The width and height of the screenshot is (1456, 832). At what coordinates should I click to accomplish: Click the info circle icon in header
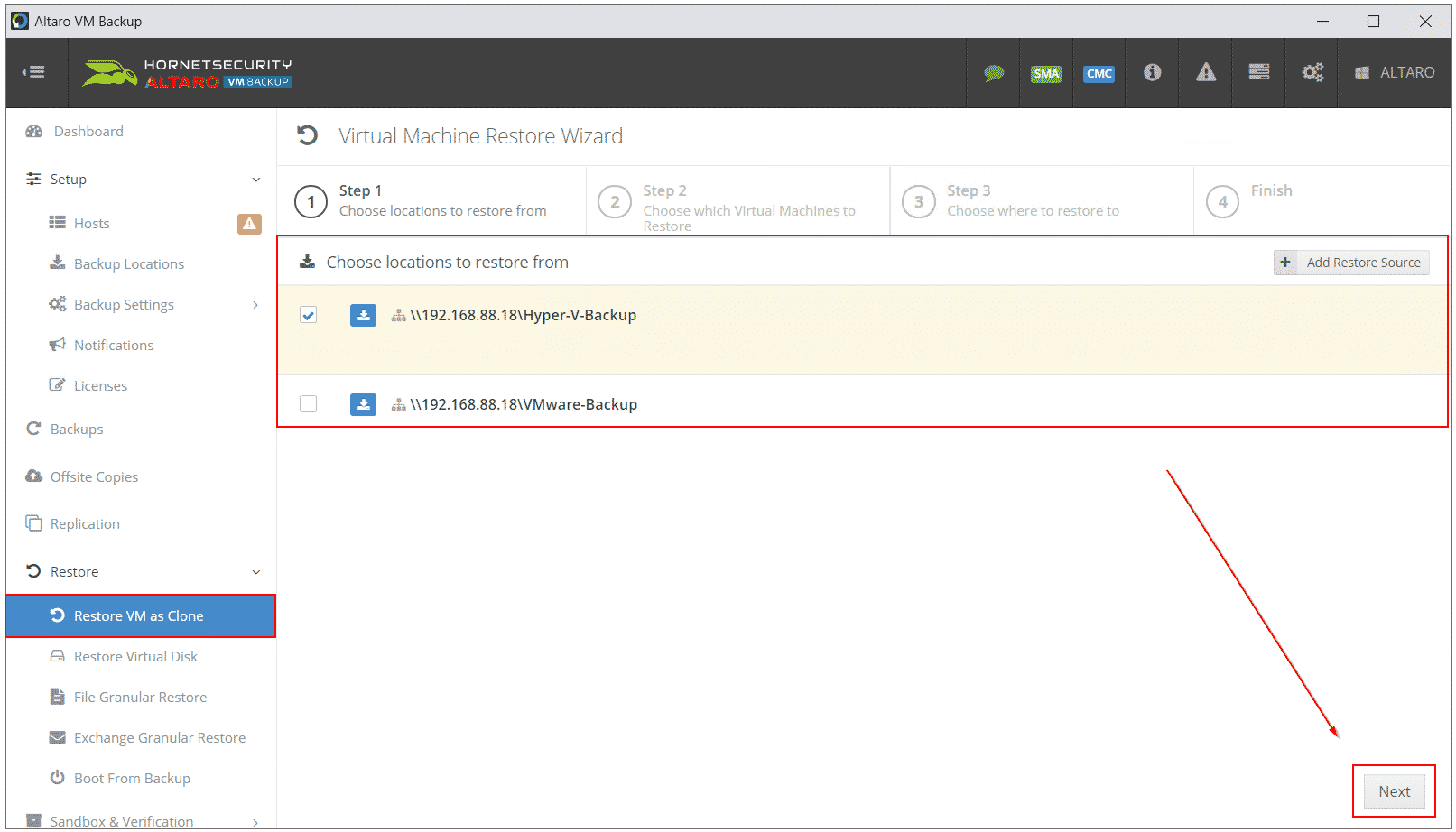pyautogui.click(x=1152, y=72)
